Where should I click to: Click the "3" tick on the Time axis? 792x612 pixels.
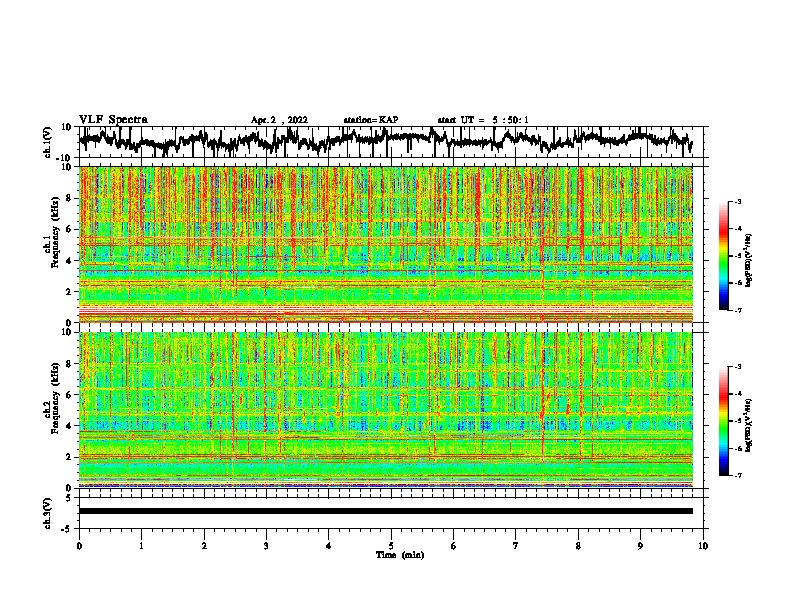[x=266, y=546]
